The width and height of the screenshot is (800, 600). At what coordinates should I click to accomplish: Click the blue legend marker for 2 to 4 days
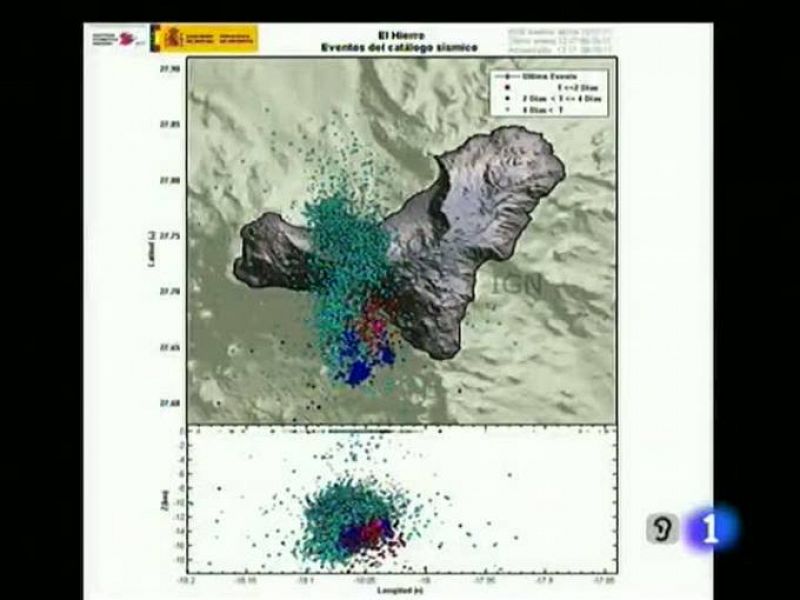tap(510, 98)
